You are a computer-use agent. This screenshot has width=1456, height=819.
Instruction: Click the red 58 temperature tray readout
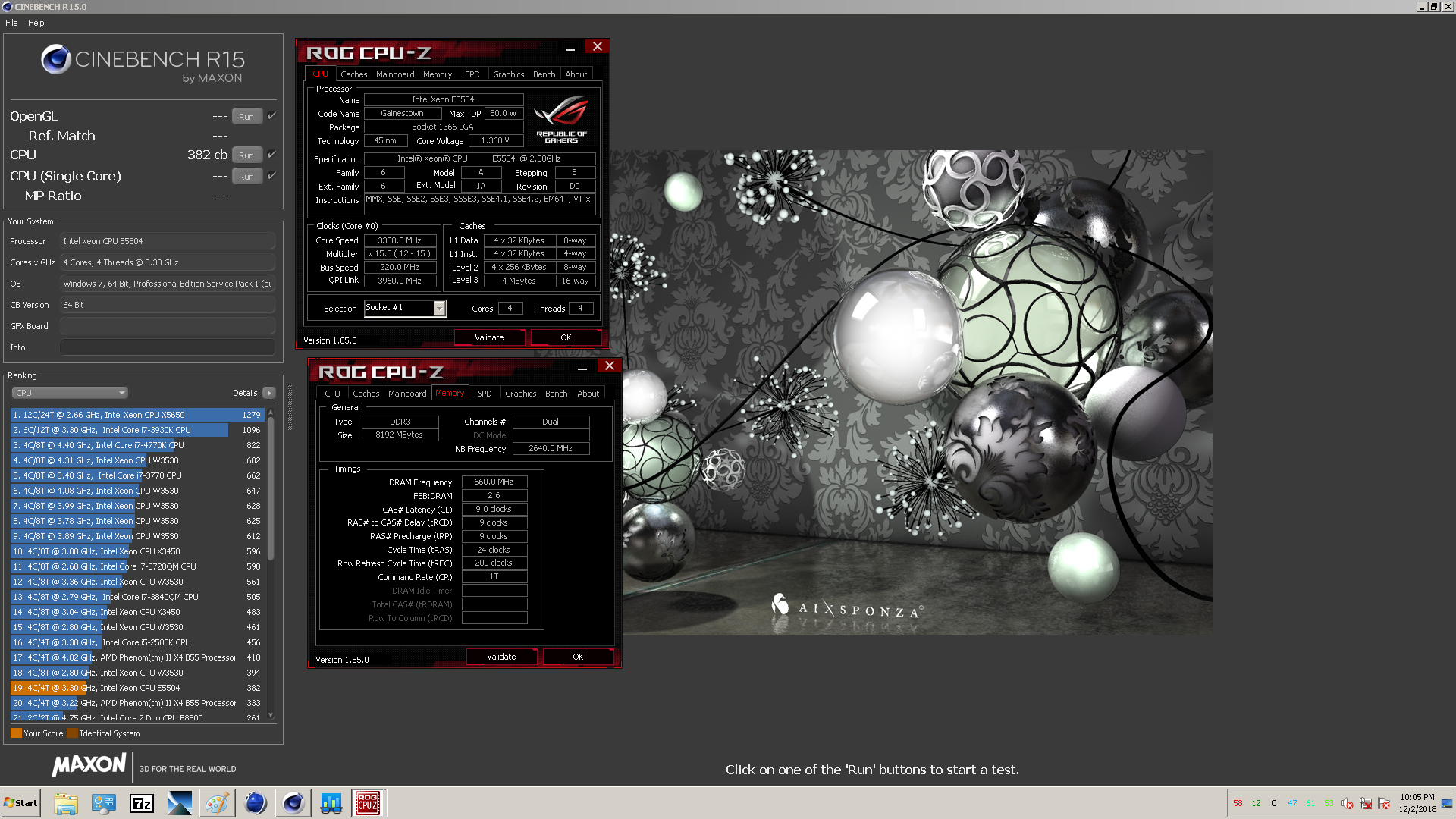coord(1238,803)
